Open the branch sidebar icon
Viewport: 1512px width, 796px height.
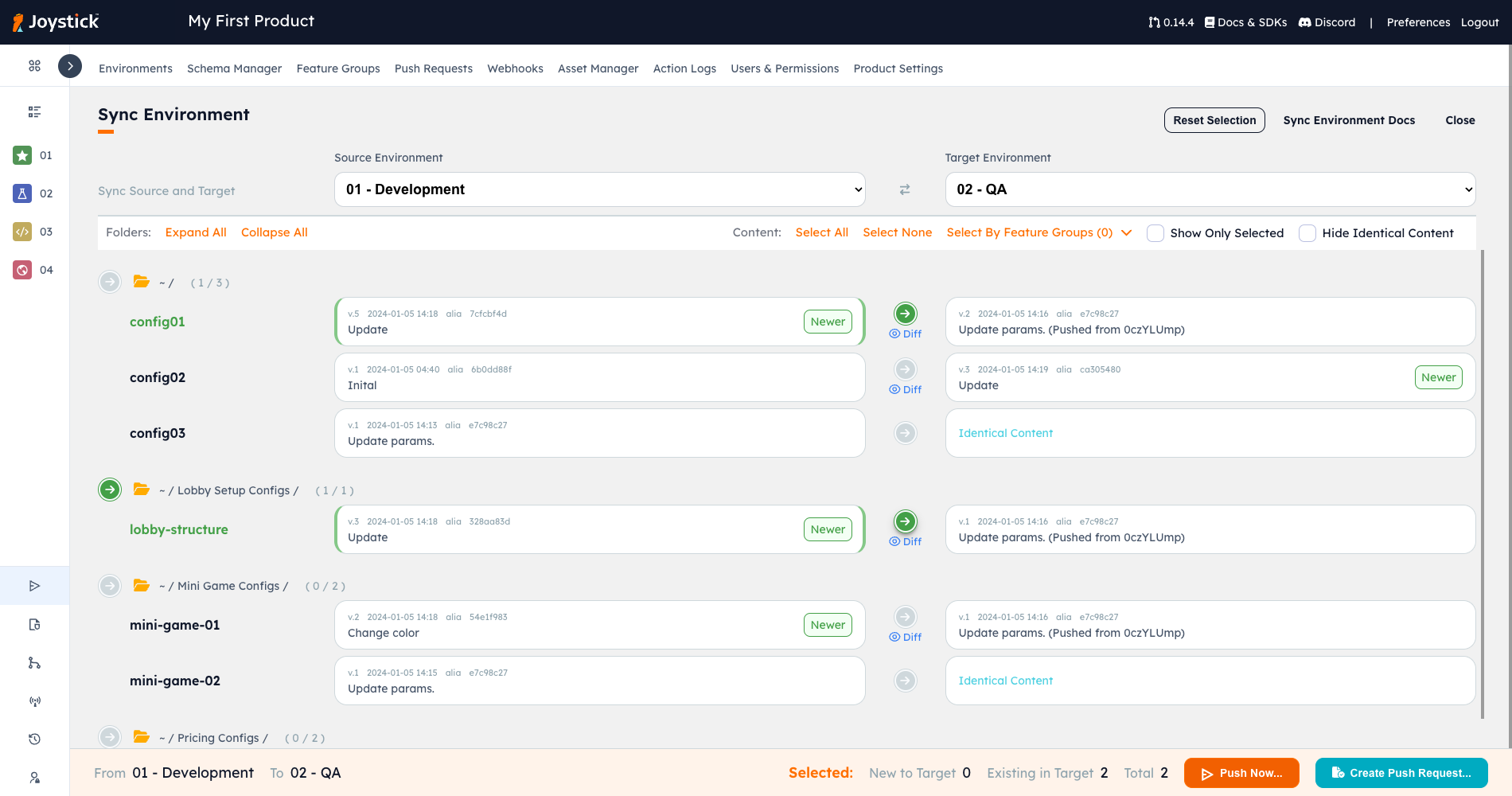(x=34, y=663)
